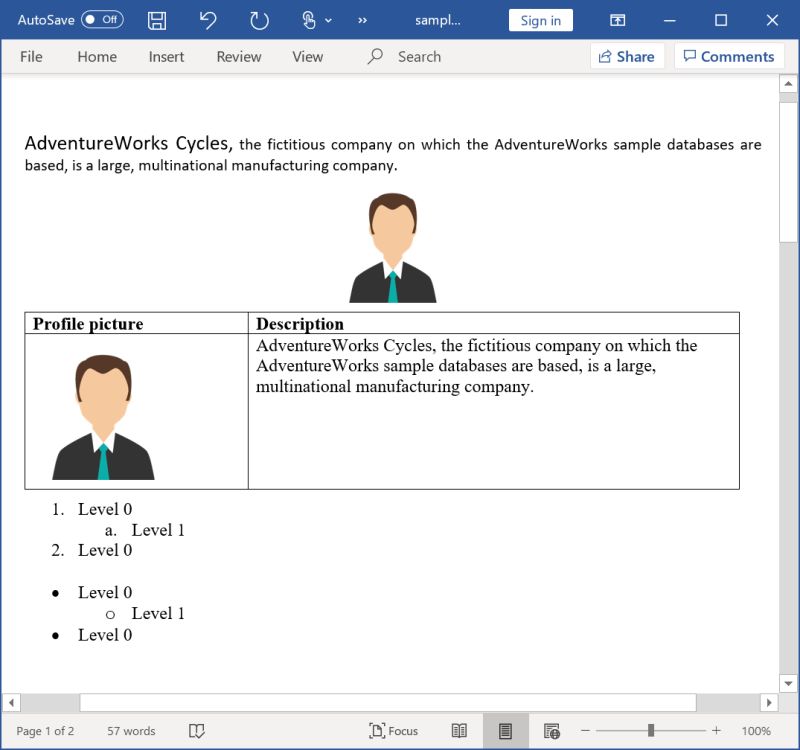The image size is (800, 750).
Task: Click the Save icon
Action: (155, 20)
